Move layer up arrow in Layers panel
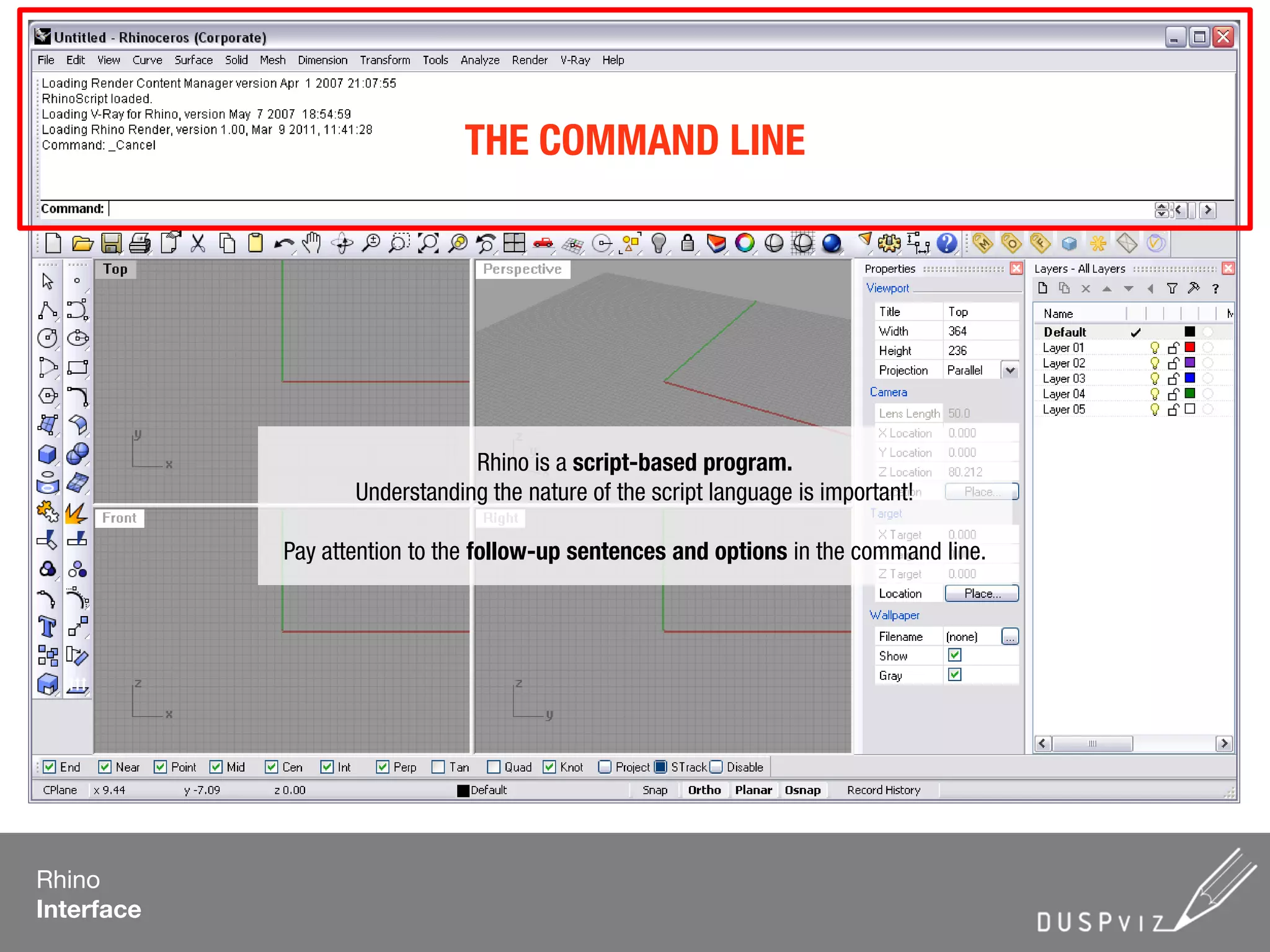1270x952 pixels. (x=1107, y=288)
